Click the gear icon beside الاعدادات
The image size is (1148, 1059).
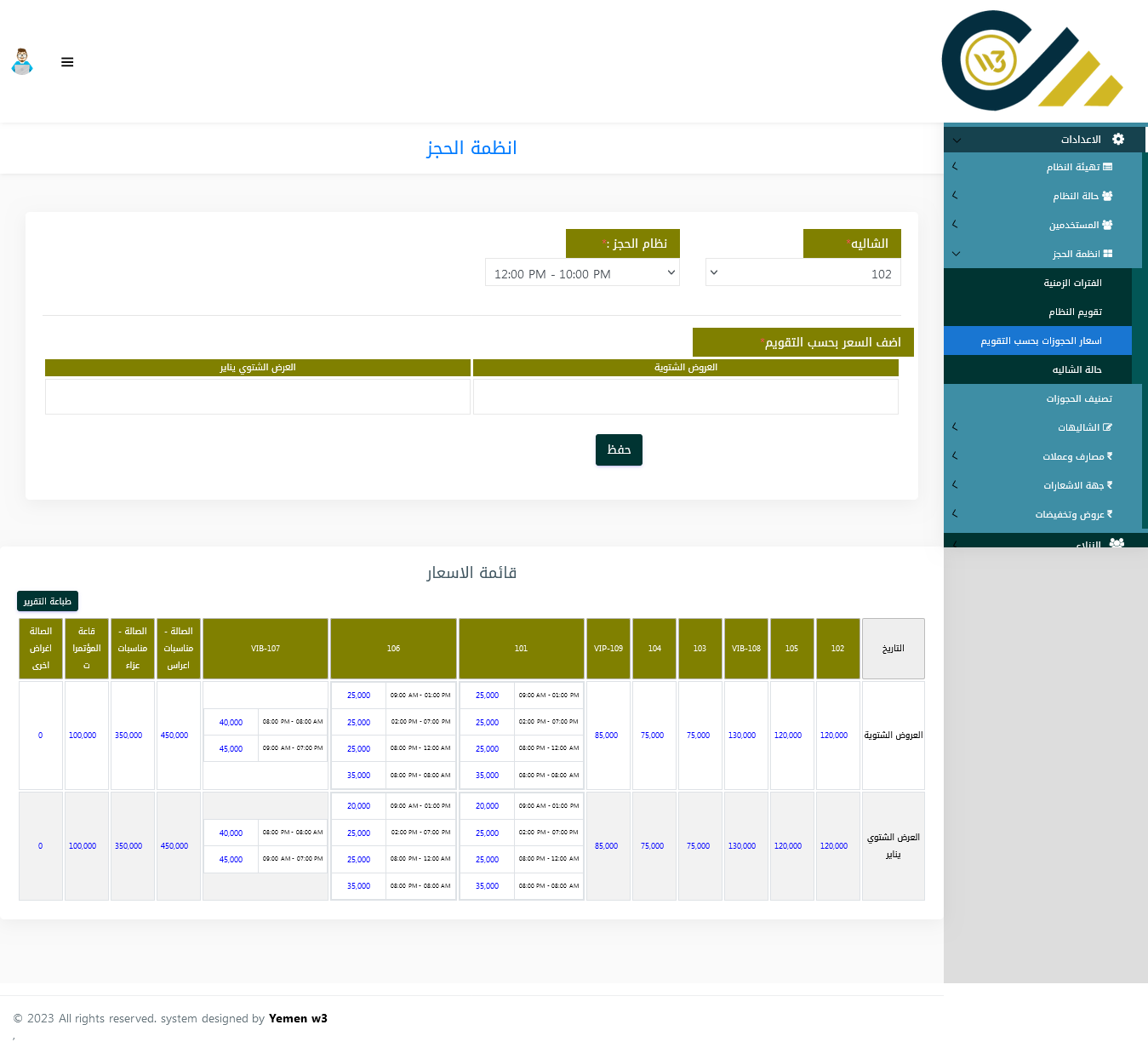[x=1118, y=139]
